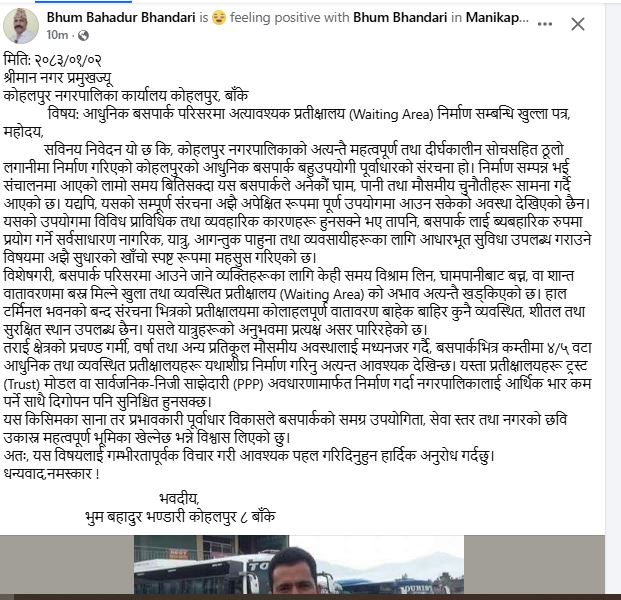Viewport: 621px width, 600px height.
Task: Open the Bhum Bahadur Bhandari name link
Action: 121,17
